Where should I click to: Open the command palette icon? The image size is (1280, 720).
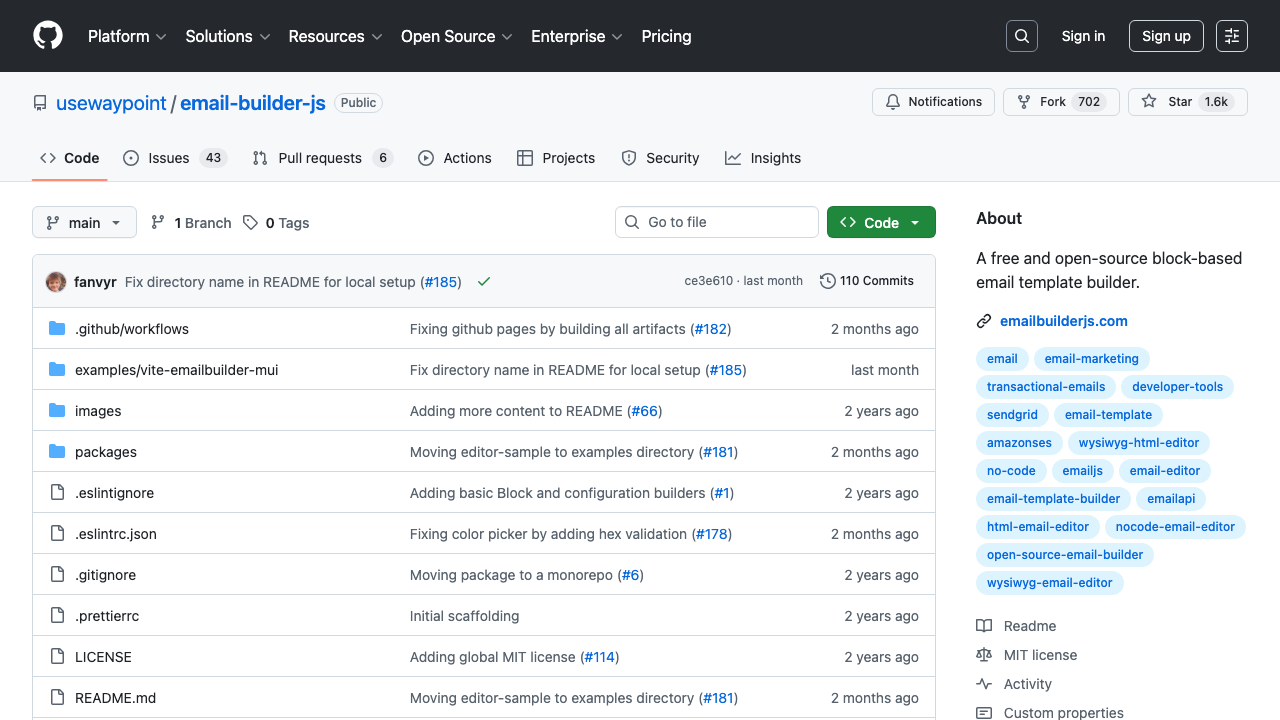(x=1231, y=35)
